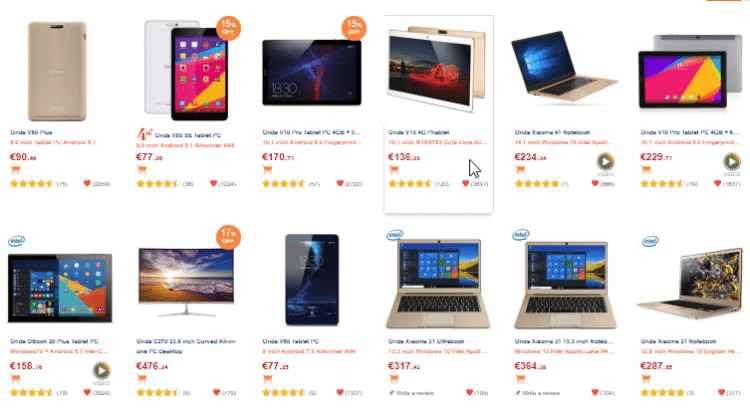The height and width of the screenshot is (416, 750).
Task: Write a review for the €364 Xiaoma 31
Action: pyautogui.click(x=538, y=393)
